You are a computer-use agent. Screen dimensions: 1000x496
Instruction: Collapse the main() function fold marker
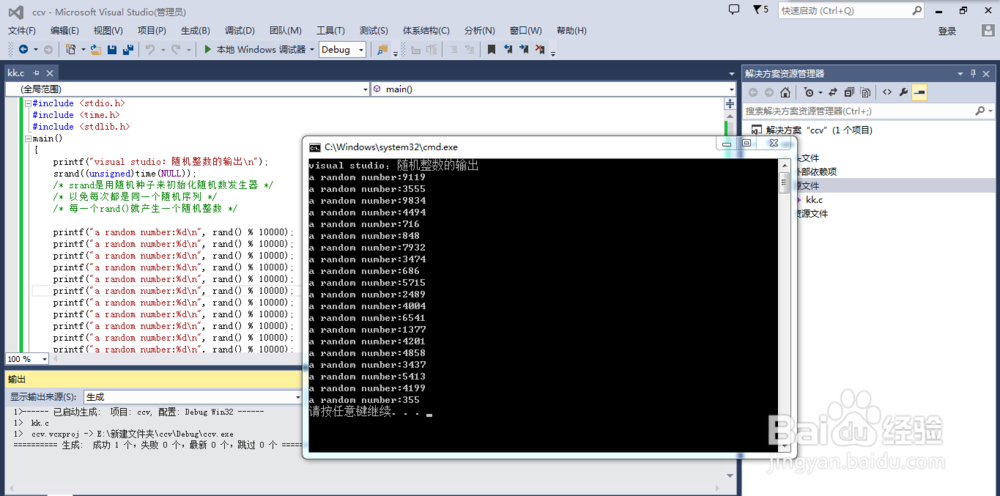click(27, 138)
